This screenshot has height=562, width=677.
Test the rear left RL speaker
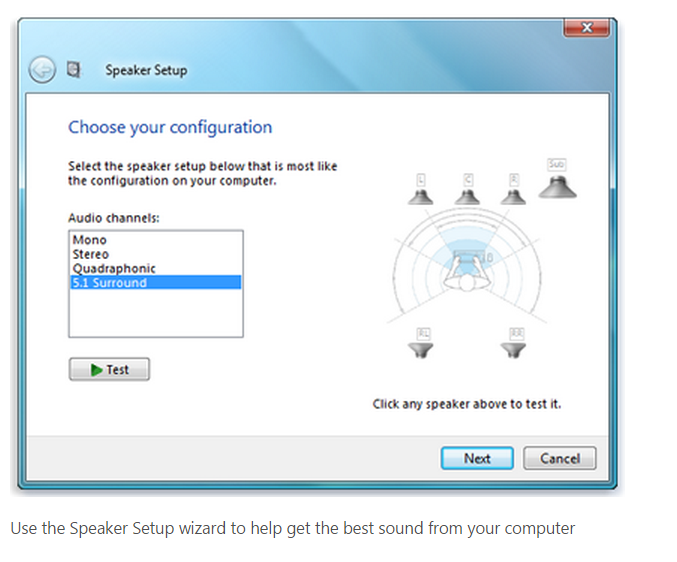pos(421,344)
